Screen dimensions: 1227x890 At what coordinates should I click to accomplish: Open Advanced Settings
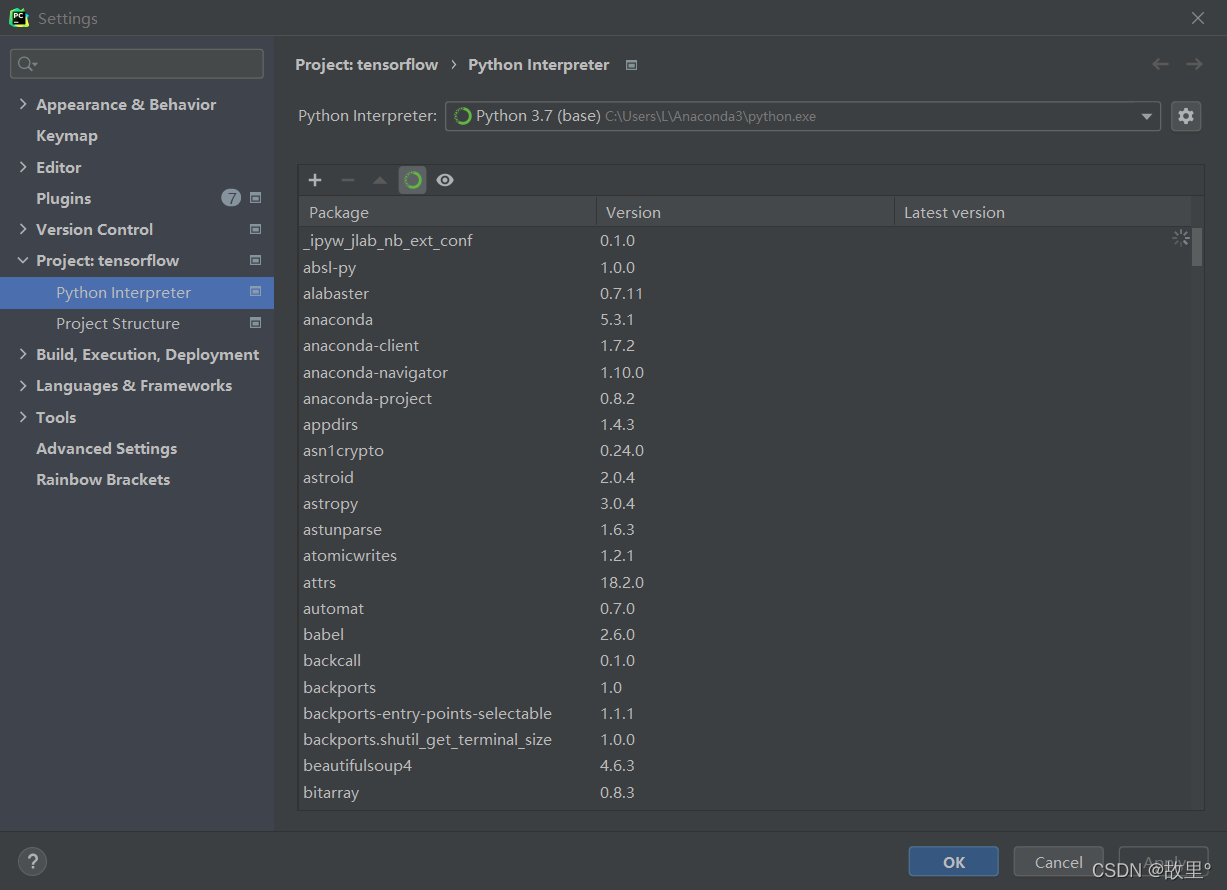[107, 448]
